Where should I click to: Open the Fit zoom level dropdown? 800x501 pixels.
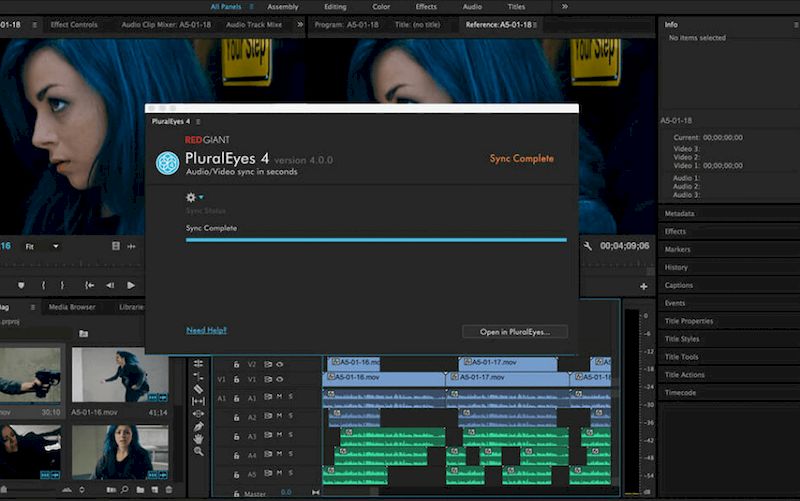42,246
